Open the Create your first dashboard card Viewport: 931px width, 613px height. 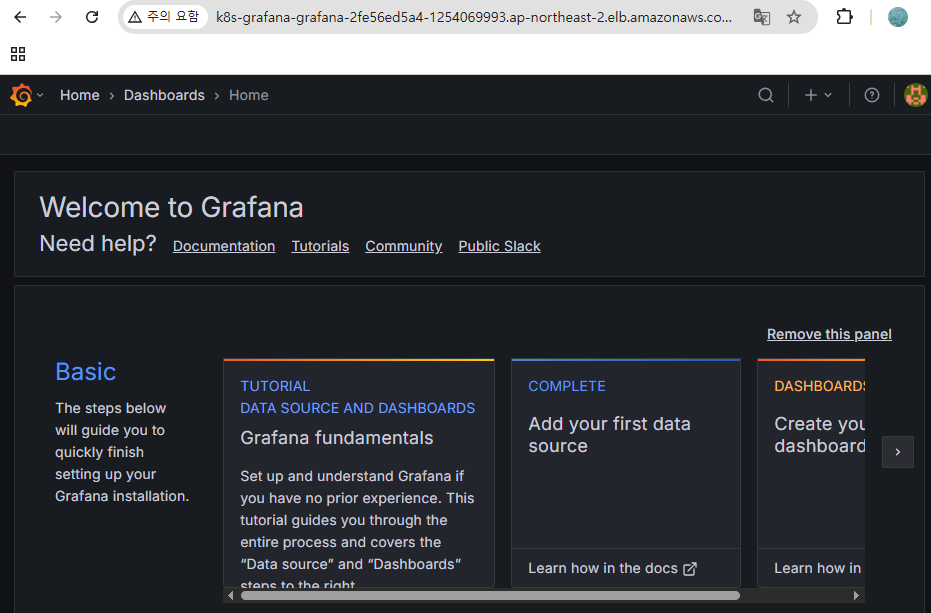(811, 473)
